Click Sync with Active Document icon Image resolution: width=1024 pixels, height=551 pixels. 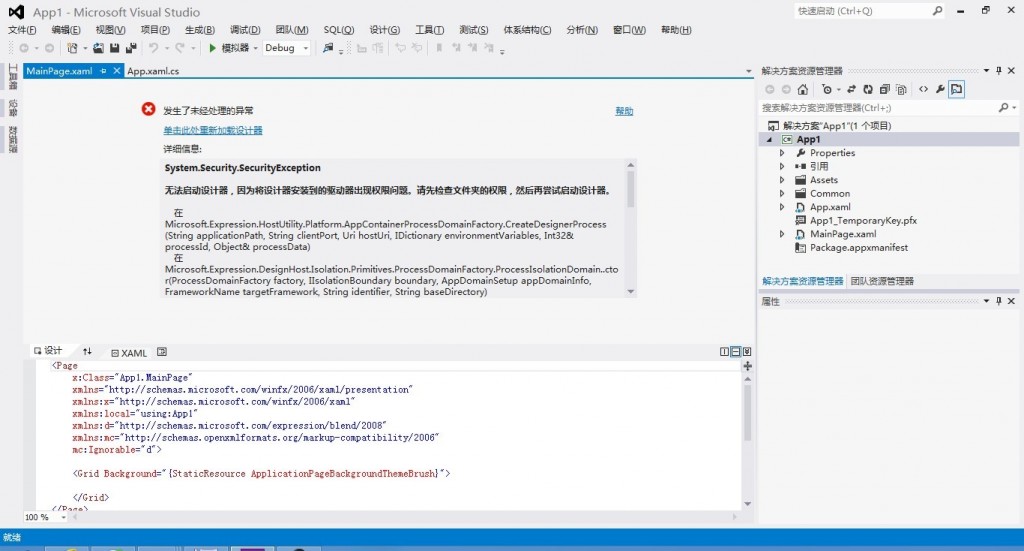851,89
